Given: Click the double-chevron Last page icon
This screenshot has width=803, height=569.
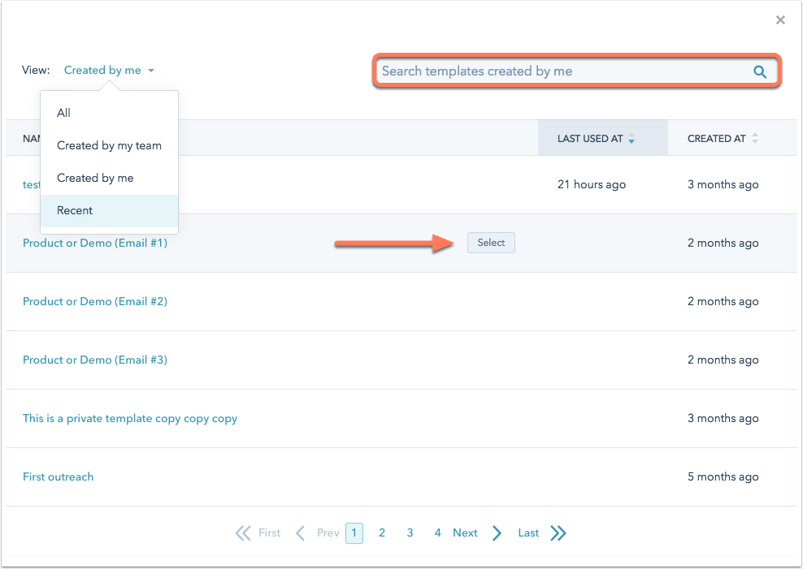Looking at the screenshot, I should click(x=558, y=533).
